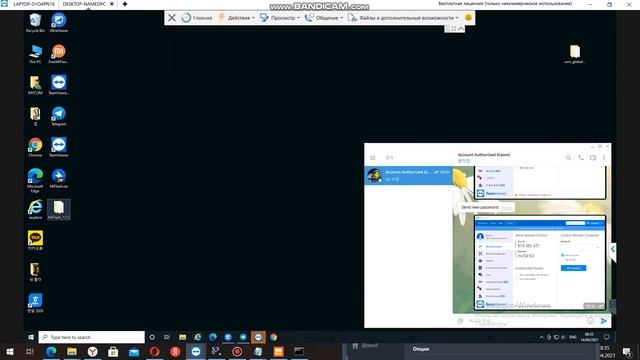Click the smiley feedback icon in TeamViewer toolbar
Image resolution: width=640 pixels, height=360 pixels.
pyautogui.click(x=468, y=18)
